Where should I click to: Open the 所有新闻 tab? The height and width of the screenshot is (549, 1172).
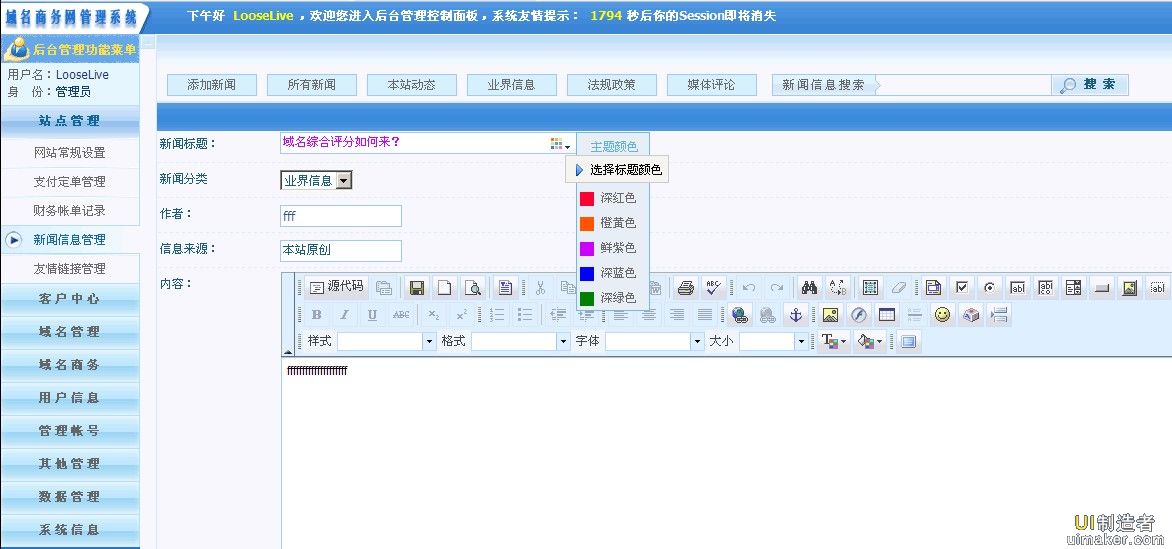pyautogui.click(x=312, y=85)
